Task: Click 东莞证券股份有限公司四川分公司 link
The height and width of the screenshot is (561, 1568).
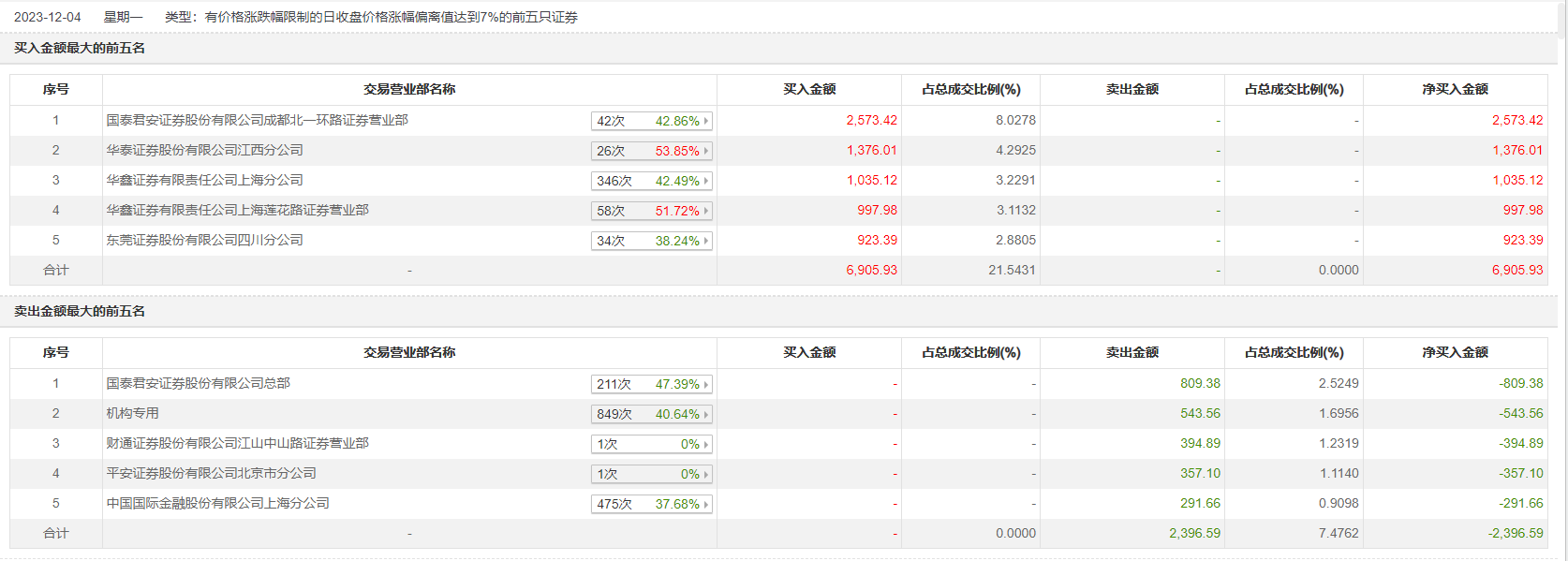Action: pyautogui.click(x=204, y=240)
